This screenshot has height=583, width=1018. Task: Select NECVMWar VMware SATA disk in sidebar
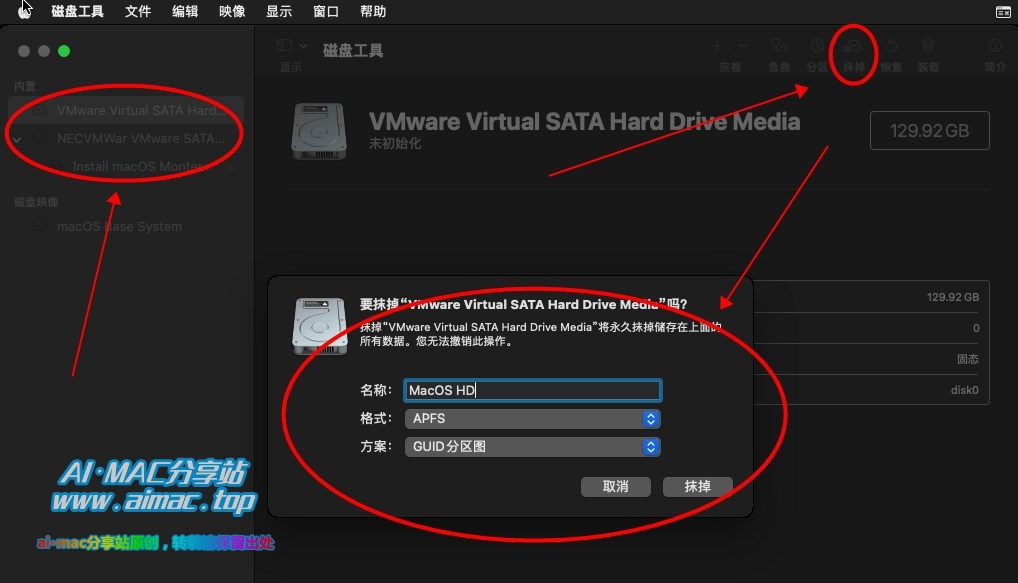pos(126,138)
